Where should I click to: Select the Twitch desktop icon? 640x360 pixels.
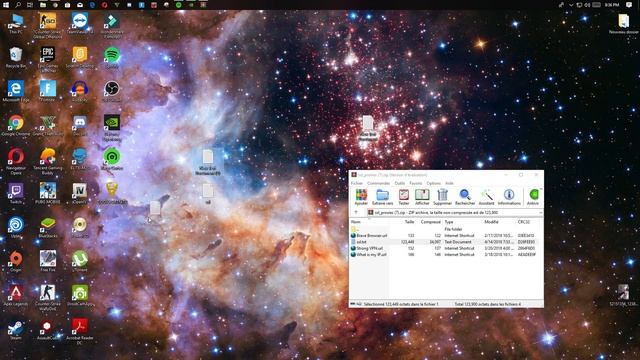[x=16, y=193]
